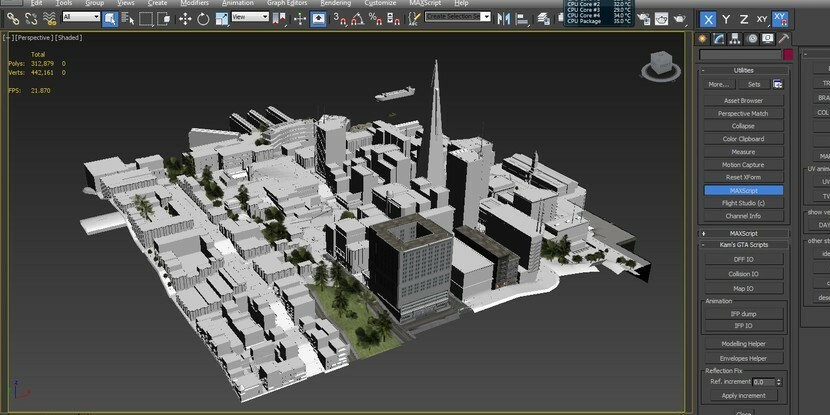
Task: Collapse the Utilities rollout header
Action: [x=743, y=70]
